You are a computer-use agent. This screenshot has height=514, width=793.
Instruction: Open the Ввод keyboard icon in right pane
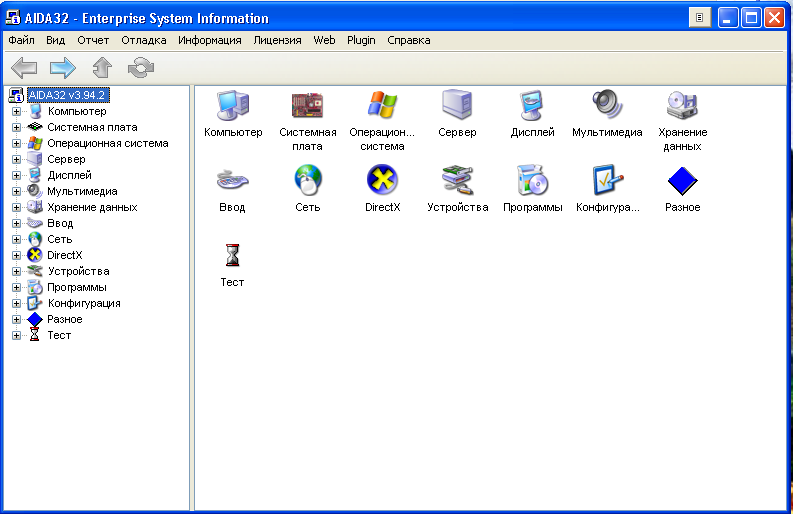232,180
